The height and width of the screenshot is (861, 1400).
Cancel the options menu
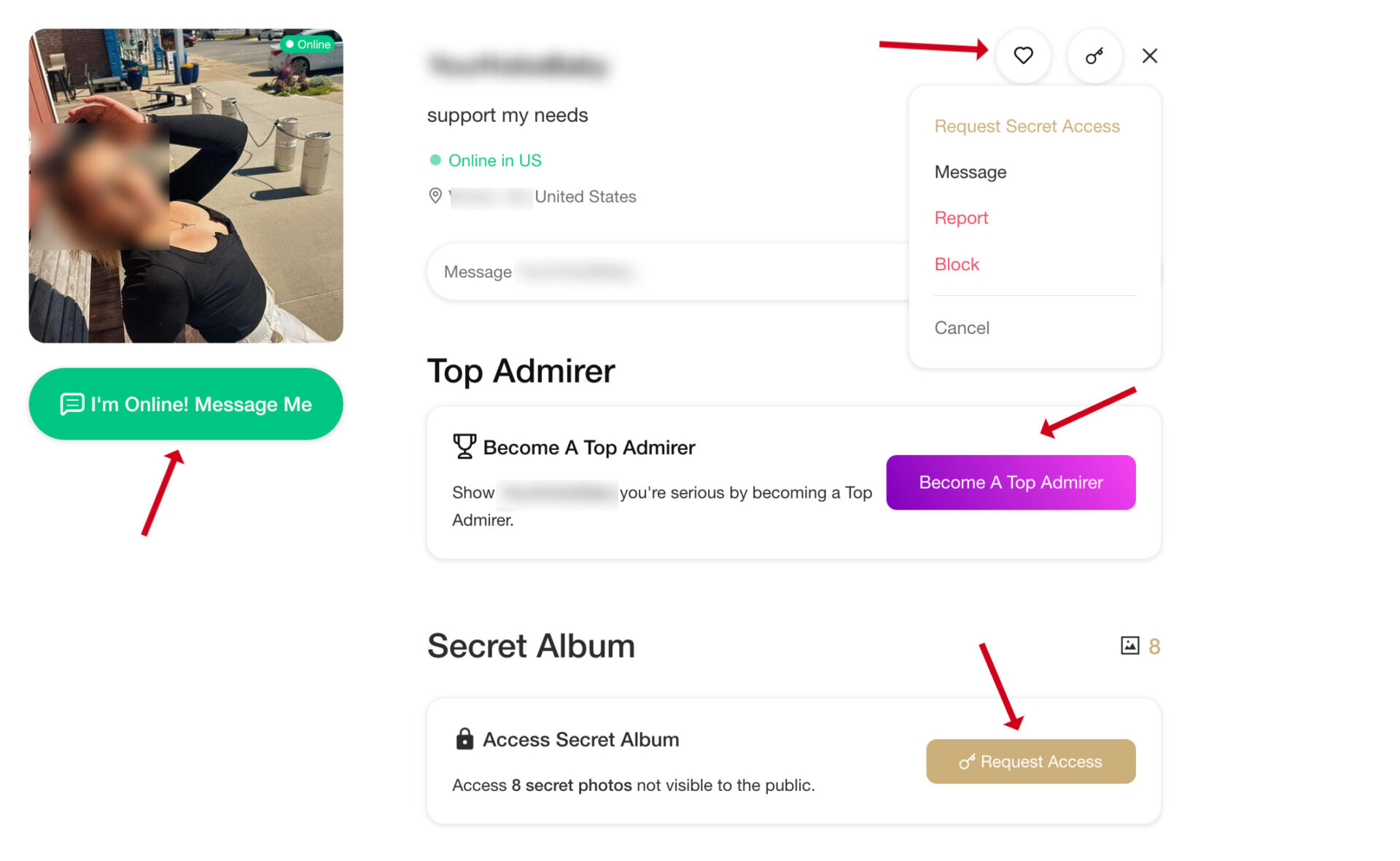point(962,328)
